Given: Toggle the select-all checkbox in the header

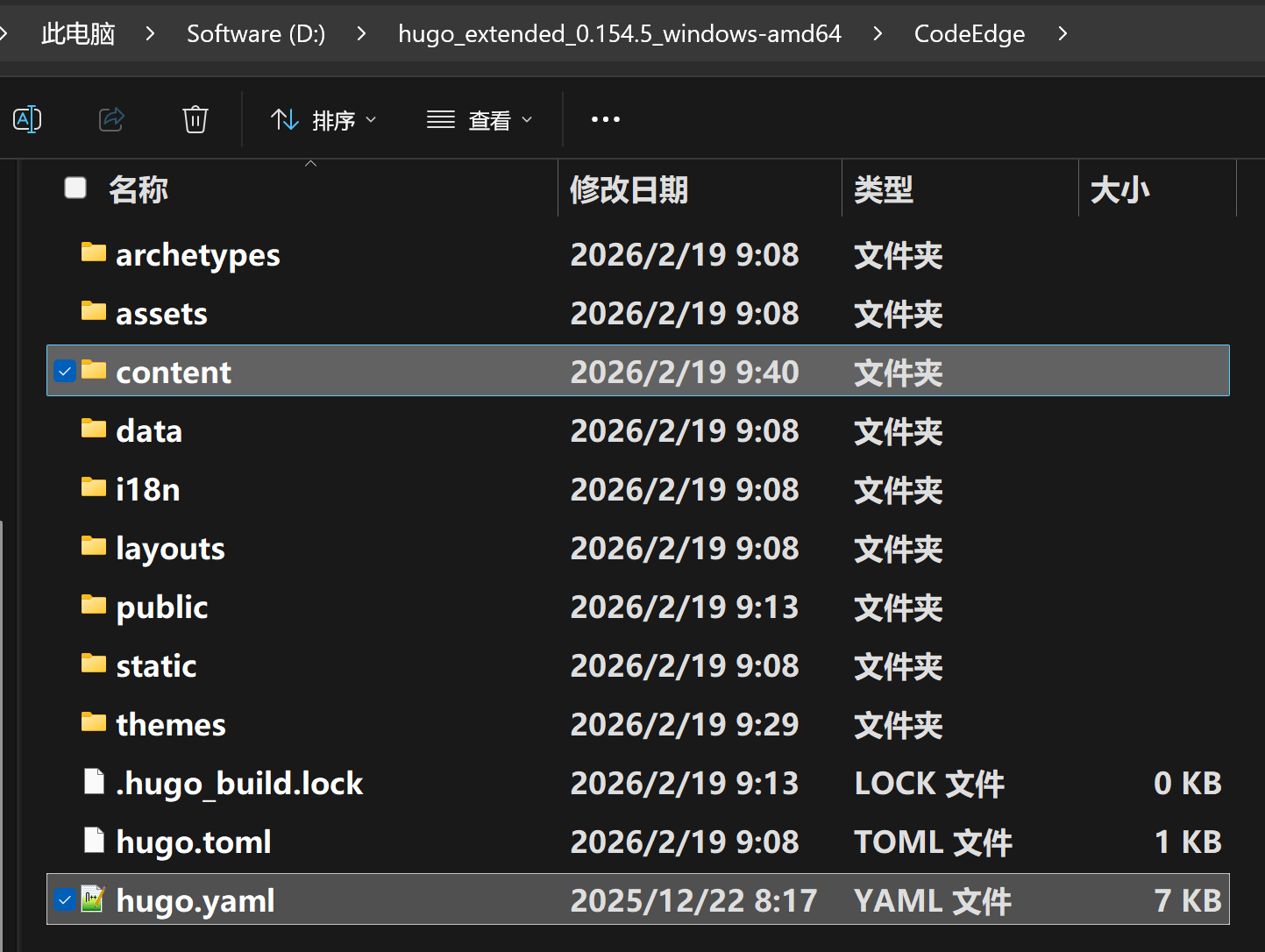Looking at the screenshot, I should 75,188.
